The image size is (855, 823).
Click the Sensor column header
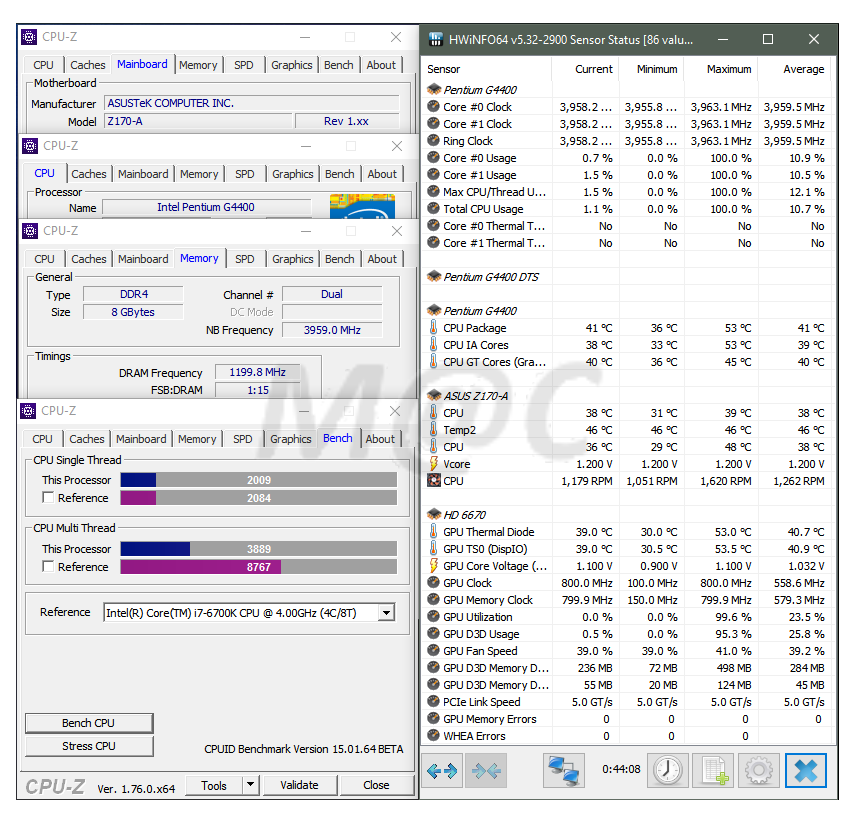pos(487,69)
